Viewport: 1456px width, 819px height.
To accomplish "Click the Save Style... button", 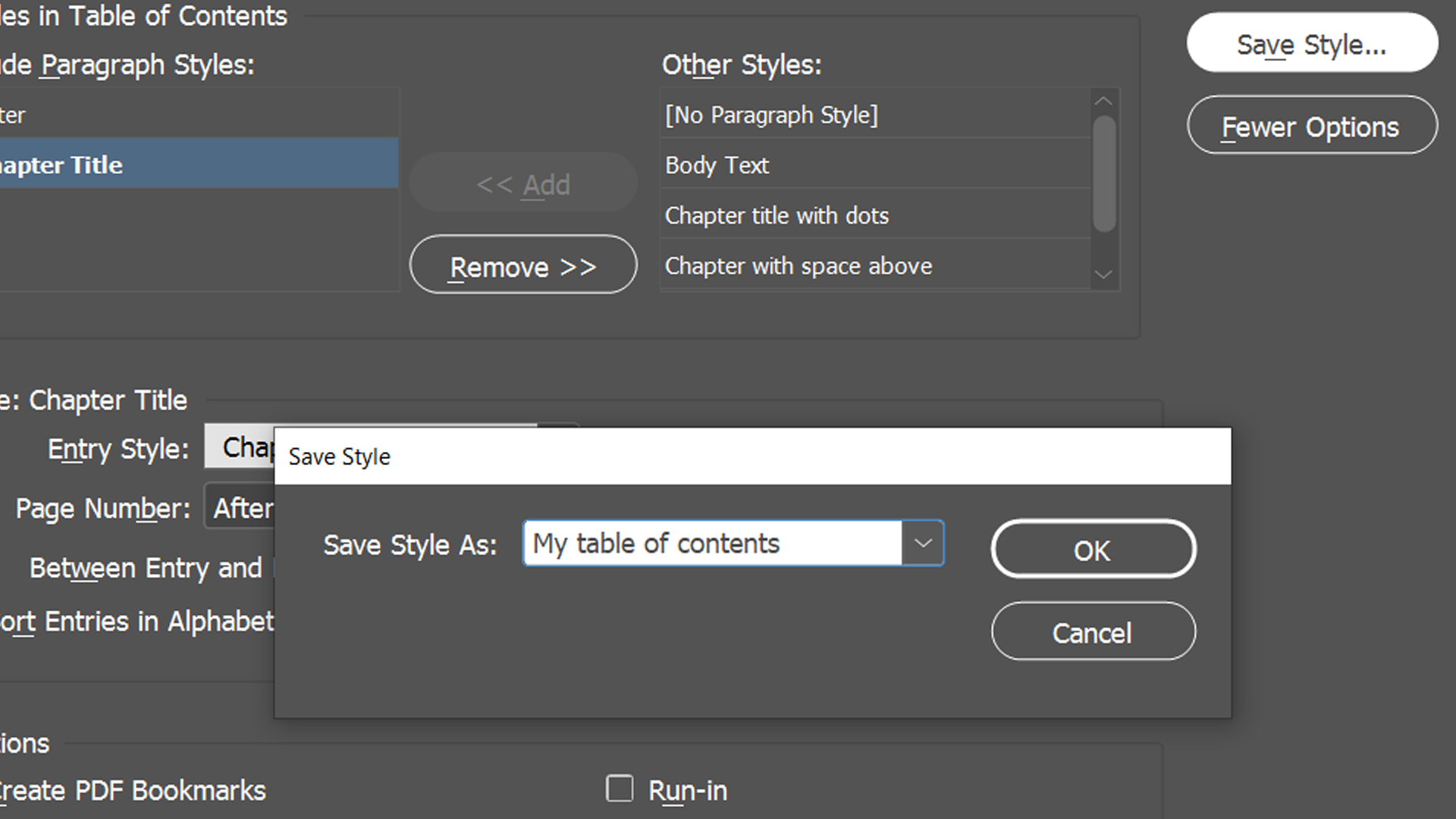I will (1311, 43).
